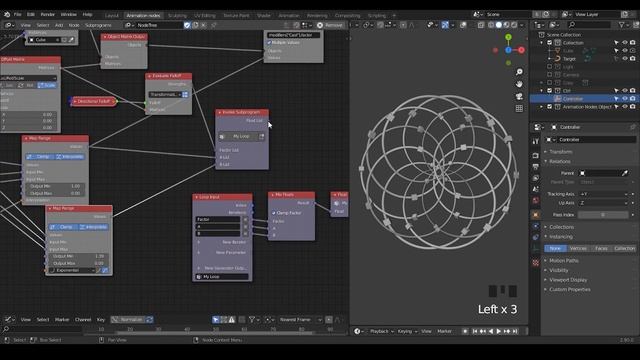This screenshot has height=360, width=640.
Task: Toggle Clamp Factor checkbox on Mix Floats node
Action: coord(274,213)
